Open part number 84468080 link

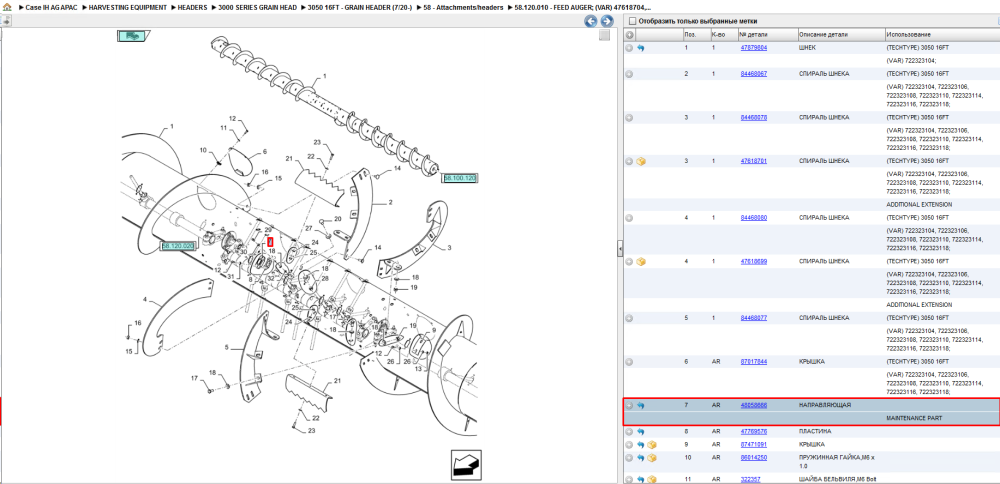pyautogui.click(x=754, y=217)
